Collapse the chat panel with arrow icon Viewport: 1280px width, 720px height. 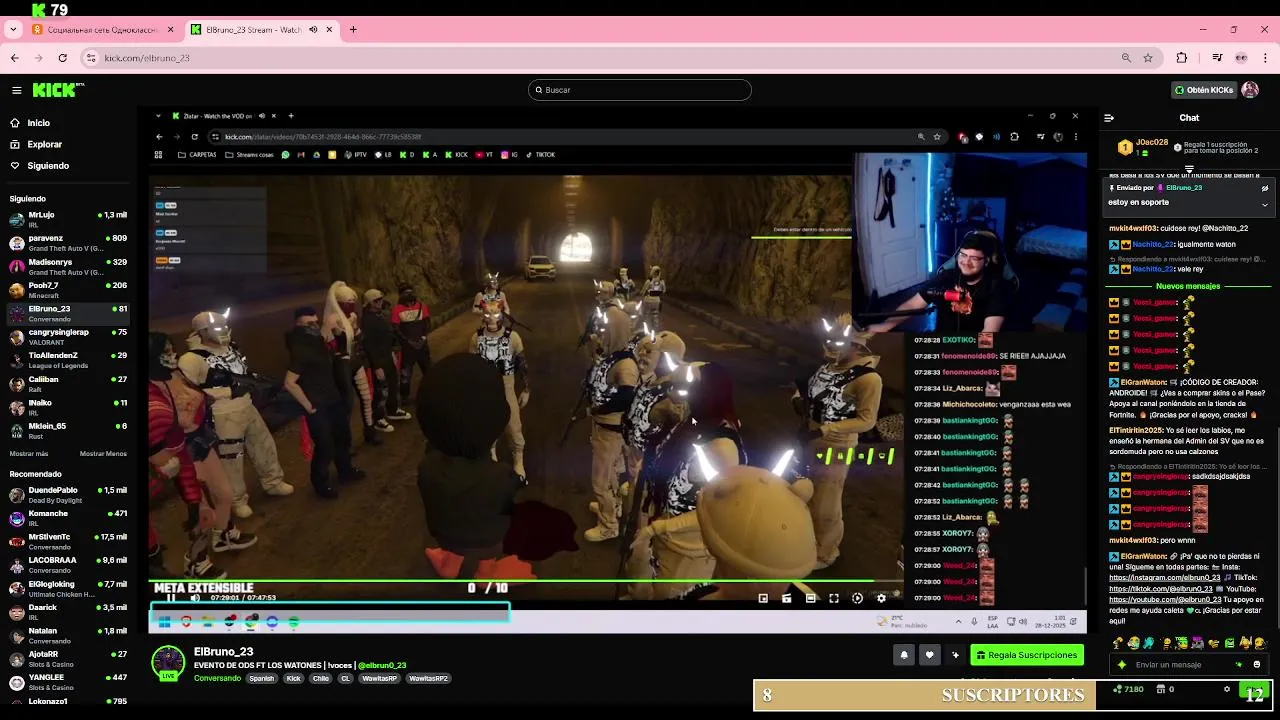coord(1109,118)
